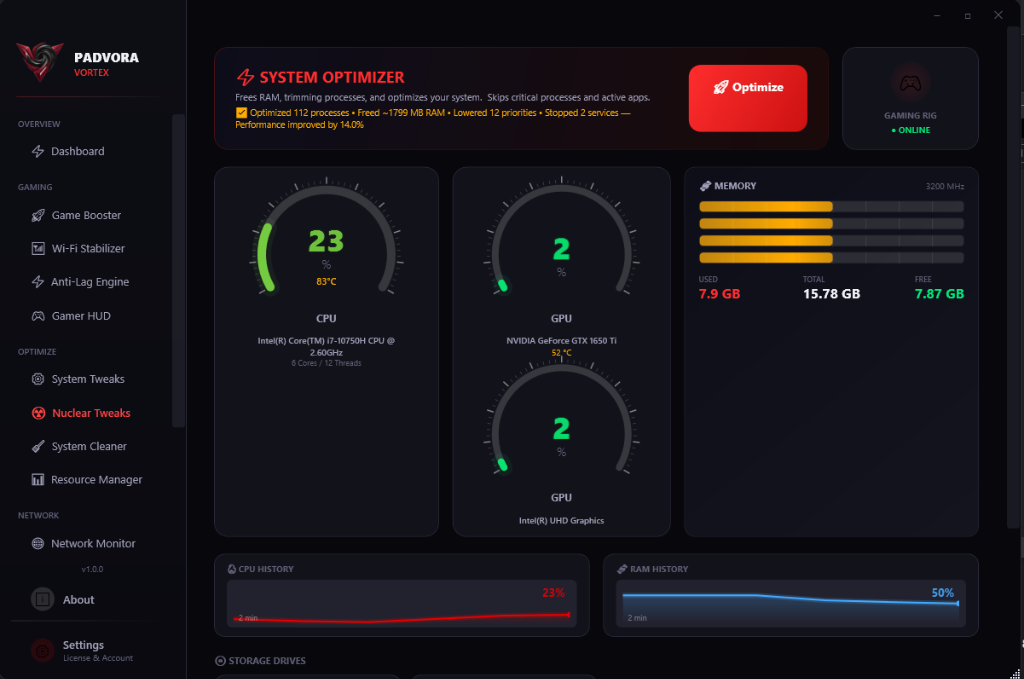Click the Nuclear Tweaks radiation icon
The width and height of the screenshot is (1024, 679).
click(39, 413)
